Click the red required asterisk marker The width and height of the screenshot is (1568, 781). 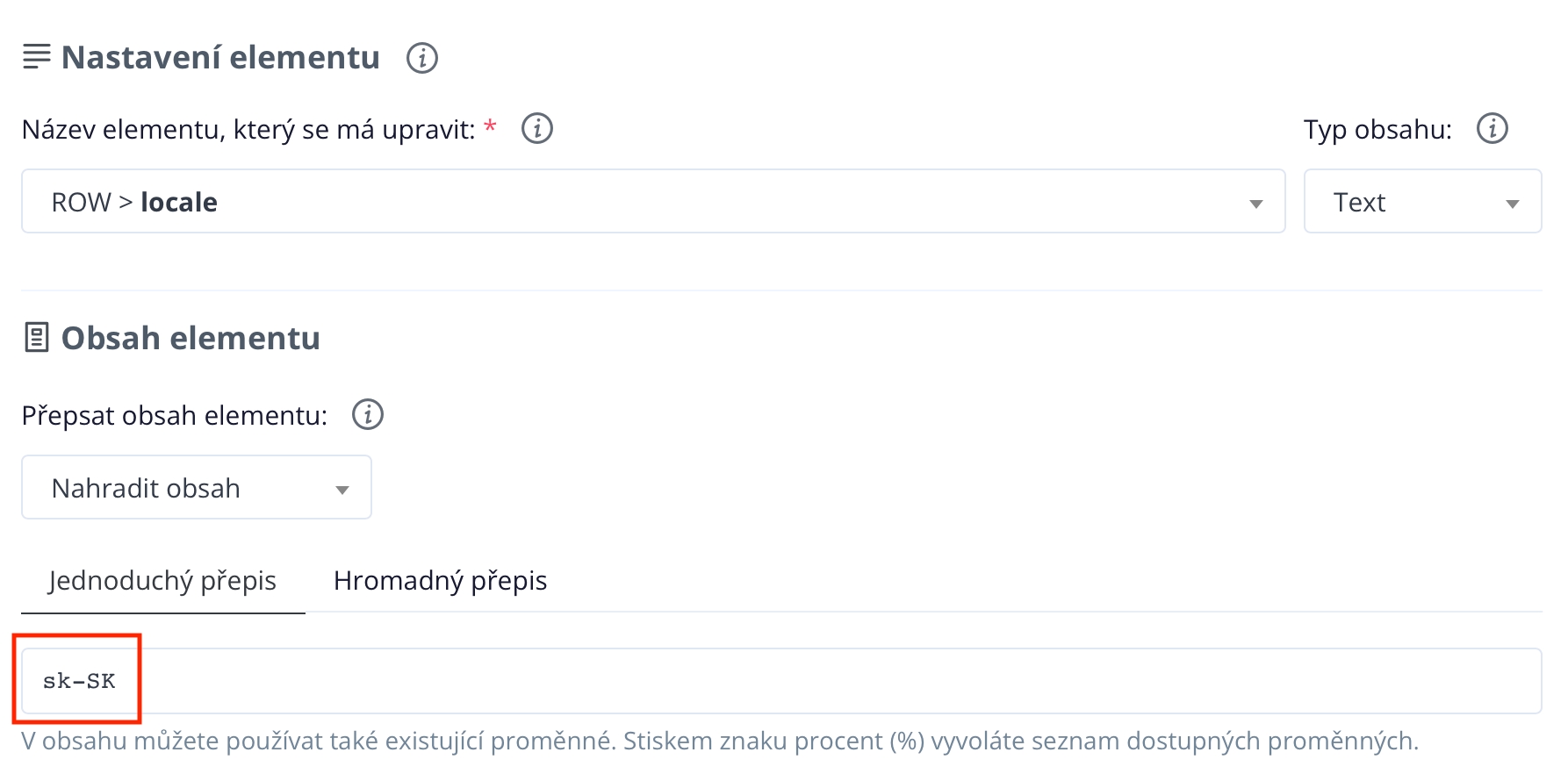(x=491, y=128)
